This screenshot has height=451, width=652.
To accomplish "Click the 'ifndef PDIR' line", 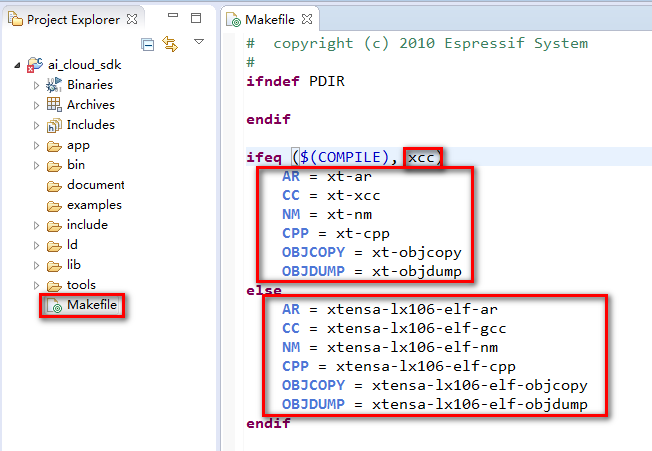I will click(x=295, y=81).
